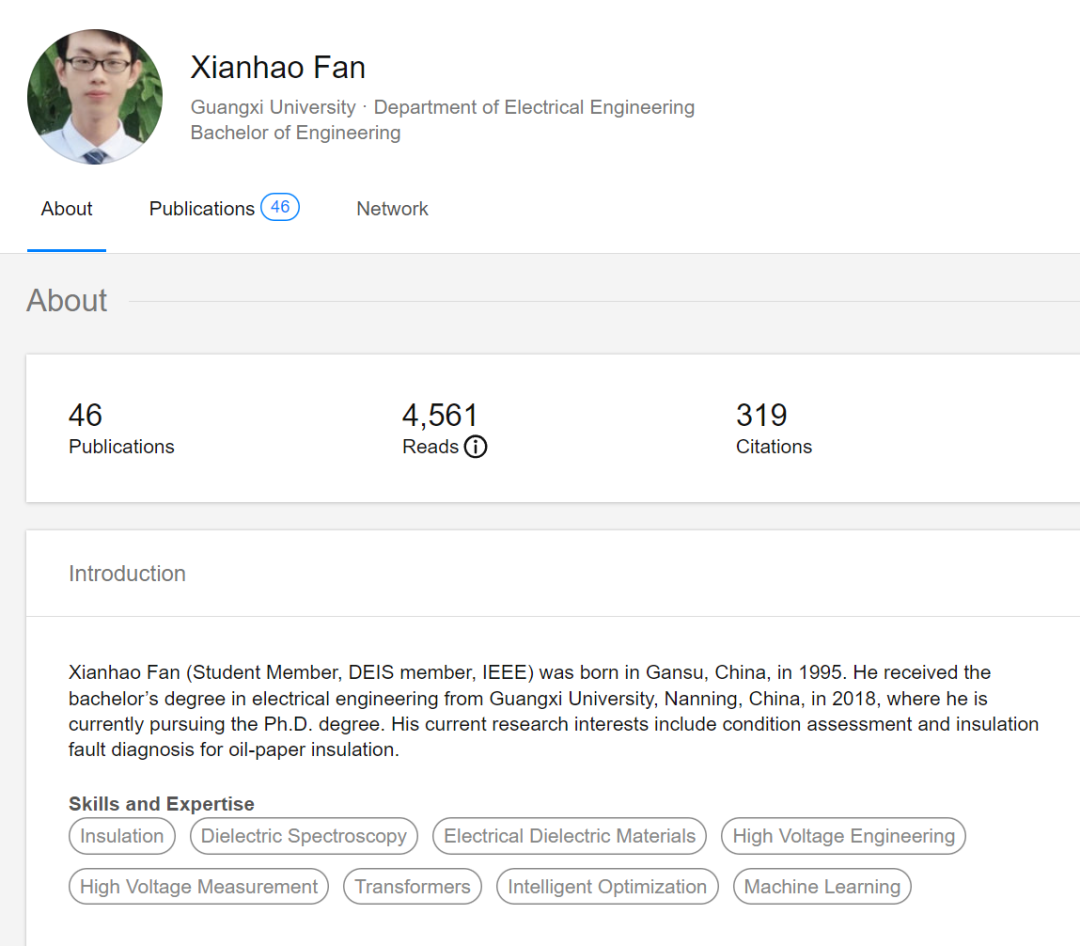This screenshot has width=1080, height=946.
Task: Click the Guangxi University affiliation link
Action: point(273,107)
